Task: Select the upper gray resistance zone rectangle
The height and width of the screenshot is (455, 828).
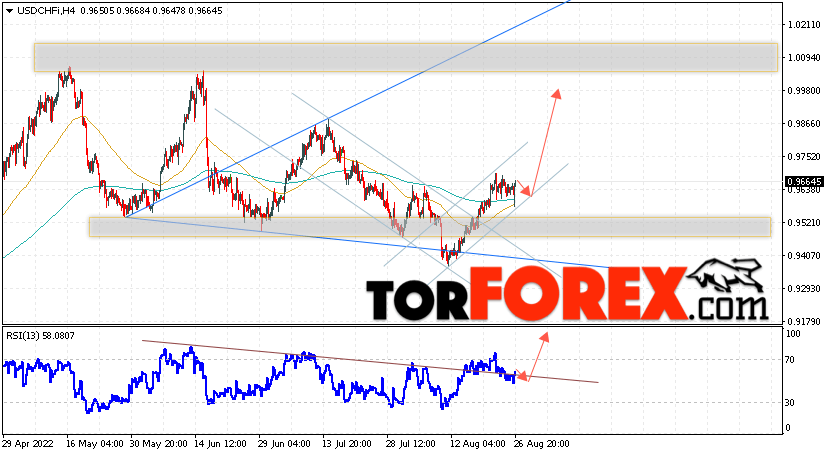Action: tap(406, 58)
